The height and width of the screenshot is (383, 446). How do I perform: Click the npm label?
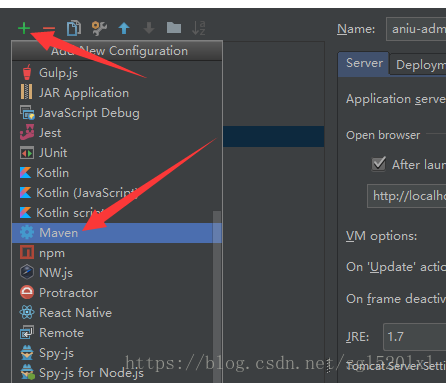(x=52, y=253)
